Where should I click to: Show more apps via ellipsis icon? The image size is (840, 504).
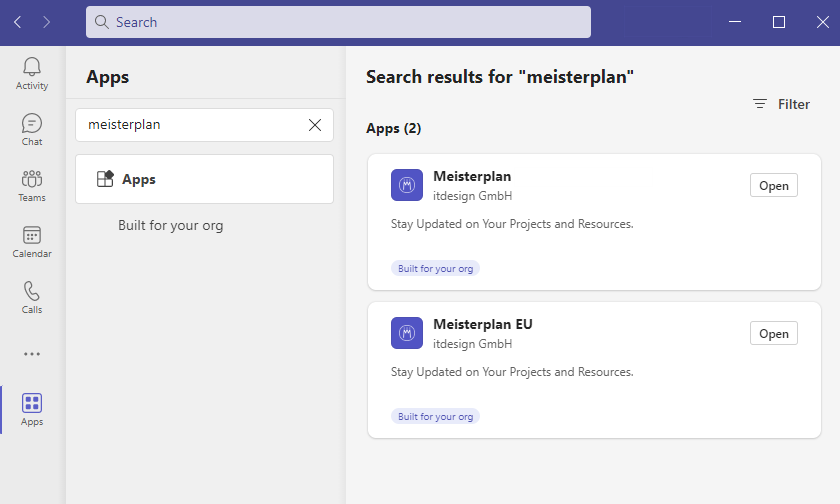(32, 354)
